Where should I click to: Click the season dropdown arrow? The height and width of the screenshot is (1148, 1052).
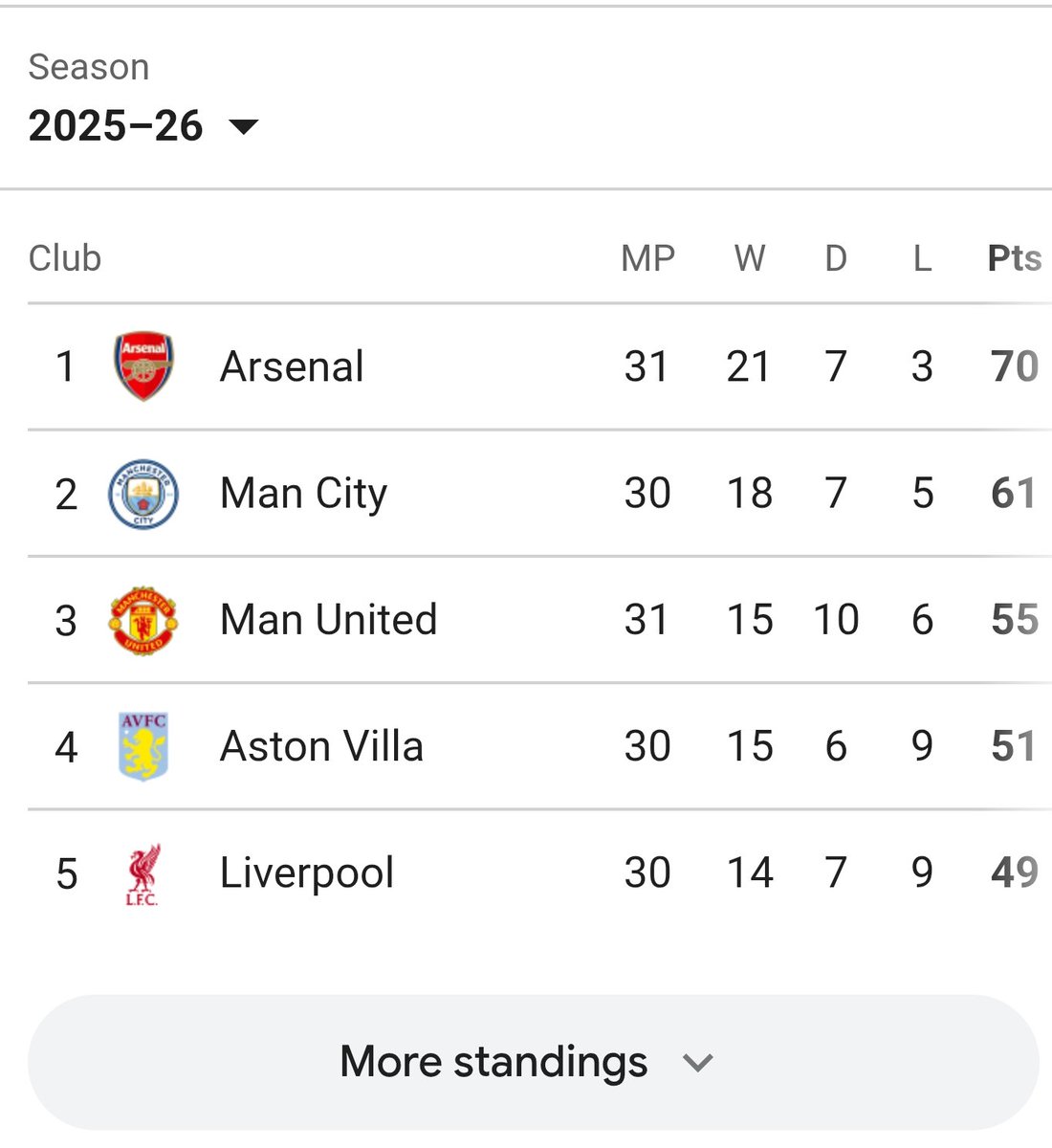coord(245,126)
